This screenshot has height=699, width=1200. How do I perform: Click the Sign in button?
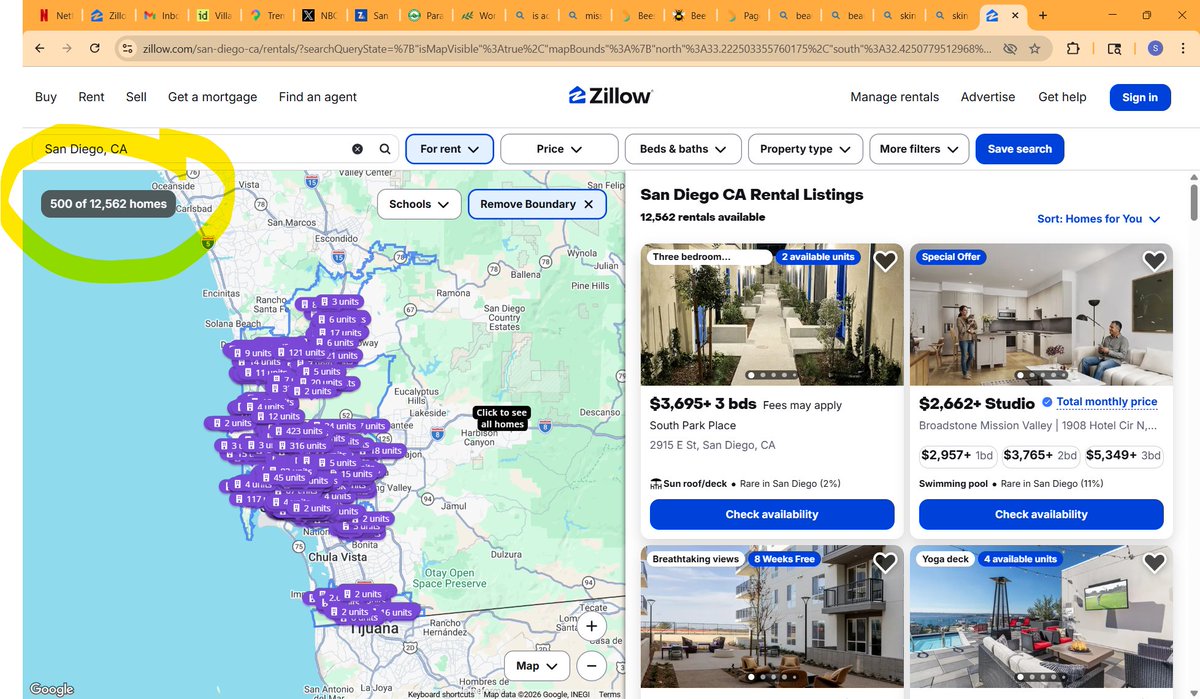click(1139, 97)
